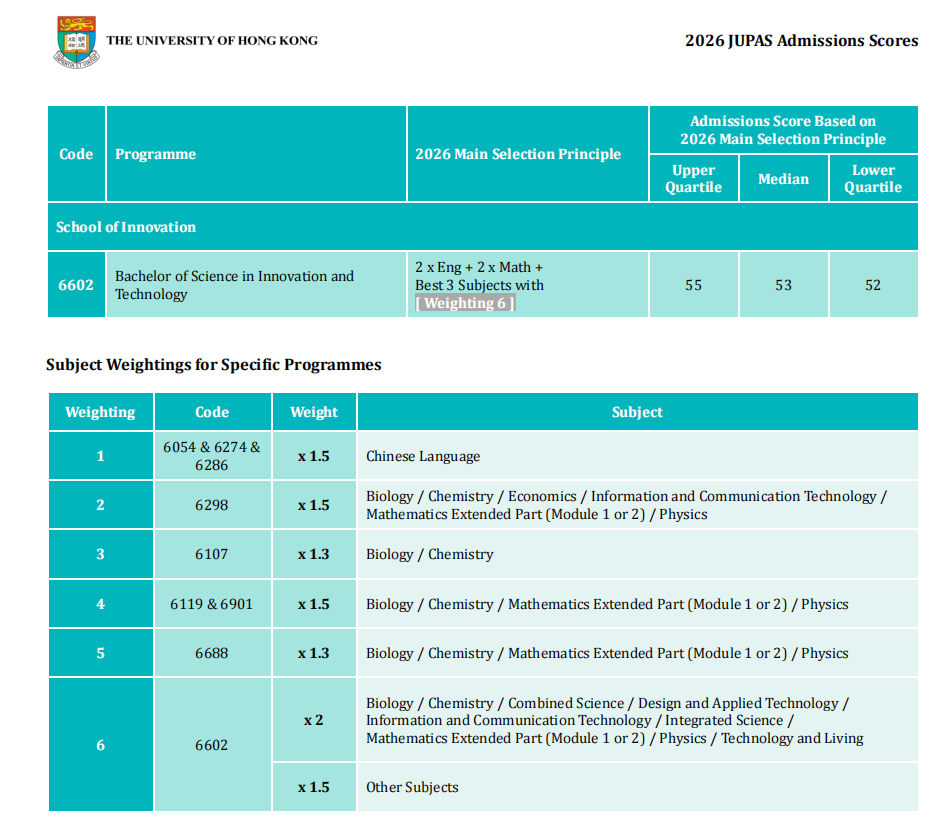Select the median score "53"
The width and height of the screenshot is (944, 820).
coord(783,285)
